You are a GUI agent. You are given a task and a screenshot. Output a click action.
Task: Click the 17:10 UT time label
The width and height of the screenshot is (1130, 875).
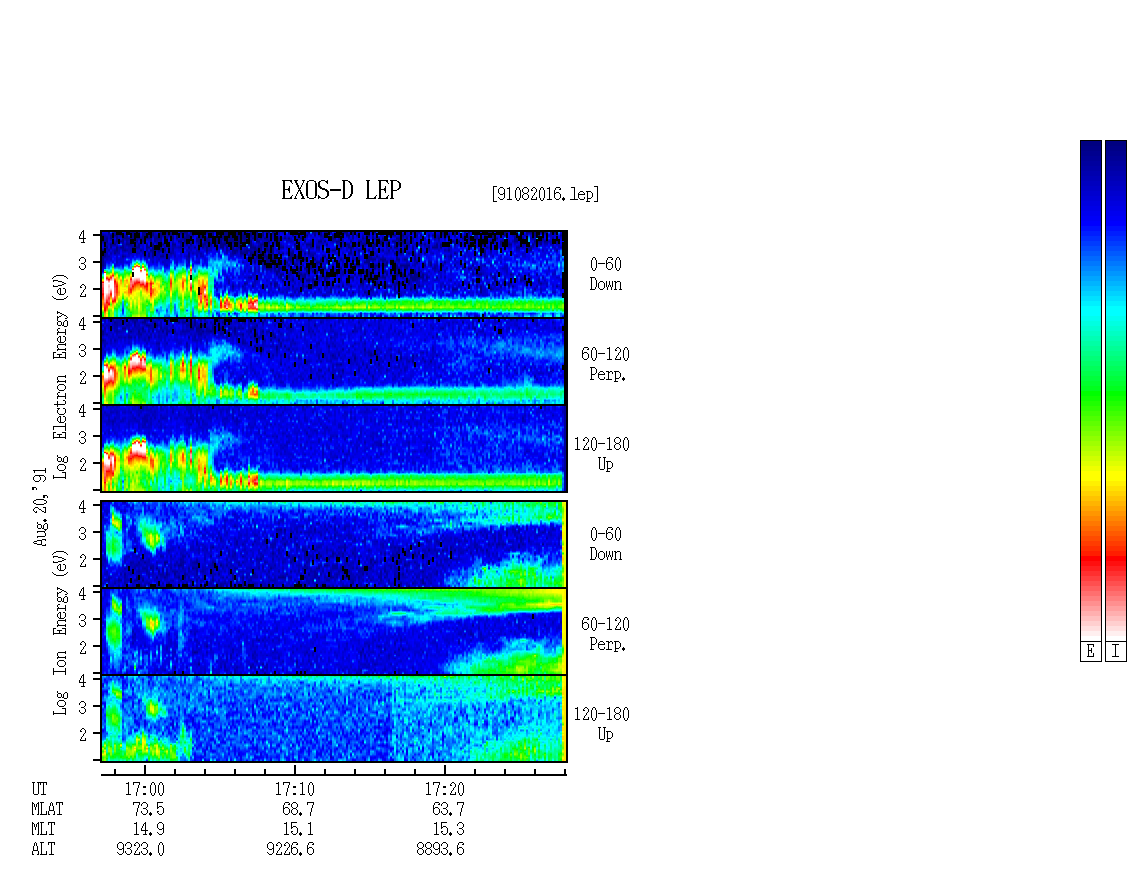click(x=294, y=789)
